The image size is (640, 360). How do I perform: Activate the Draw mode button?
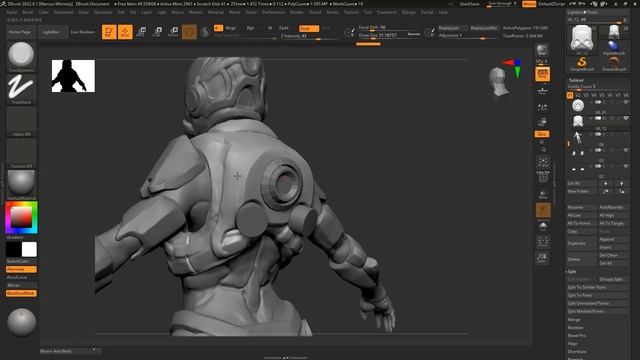[x=125, y=32]
